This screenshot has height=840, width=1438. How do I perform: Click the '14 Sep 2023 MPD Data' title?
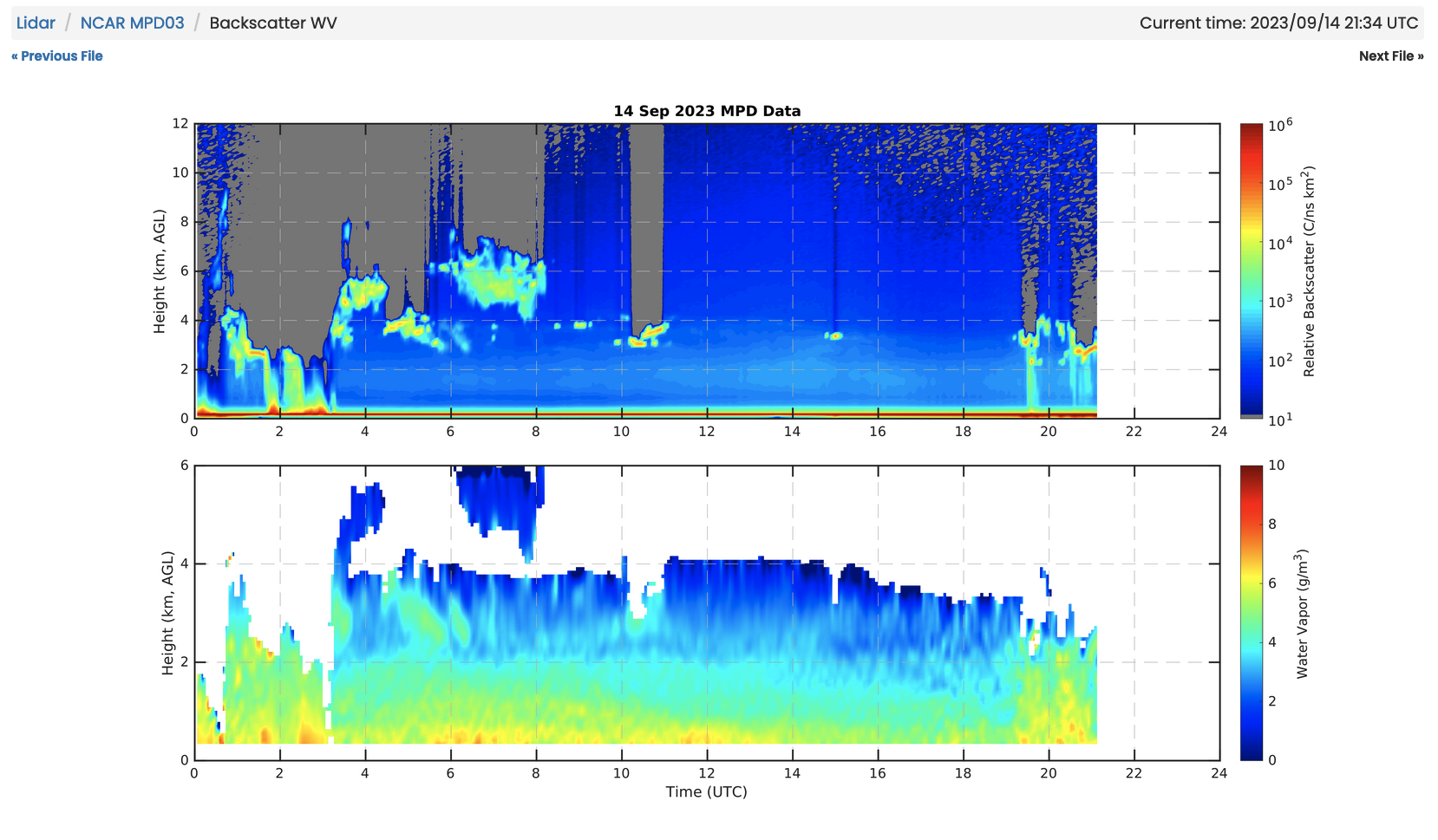click(707, 111)
